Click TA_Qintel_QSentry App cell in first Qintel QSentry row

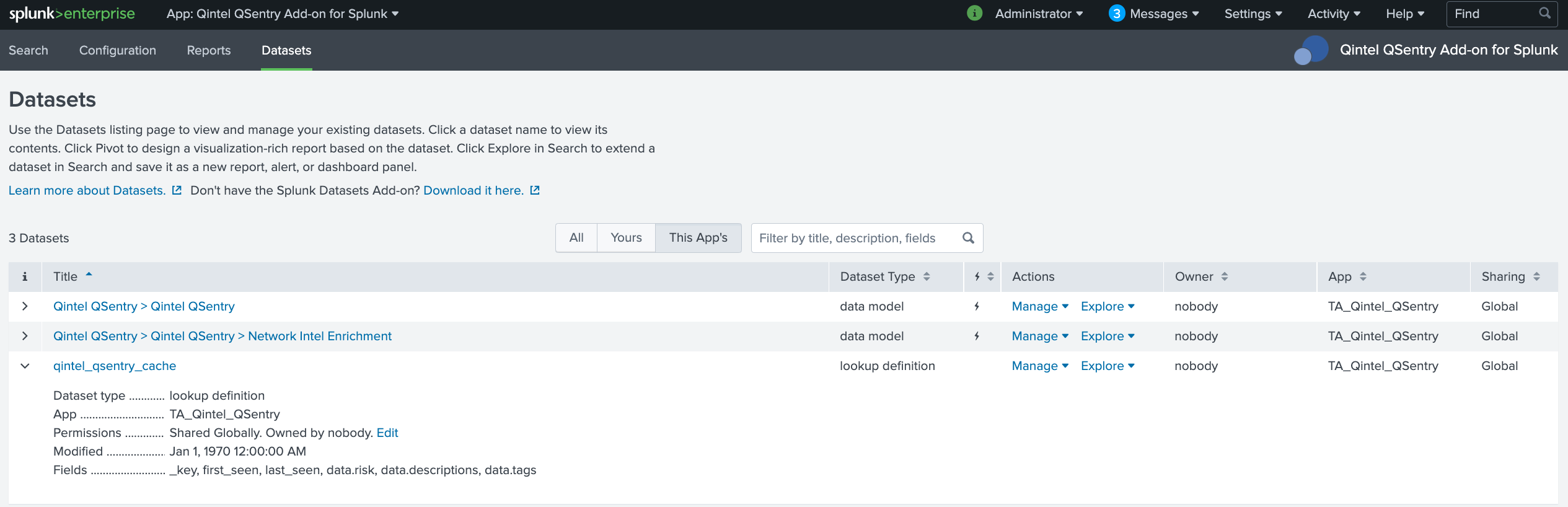1383,306
